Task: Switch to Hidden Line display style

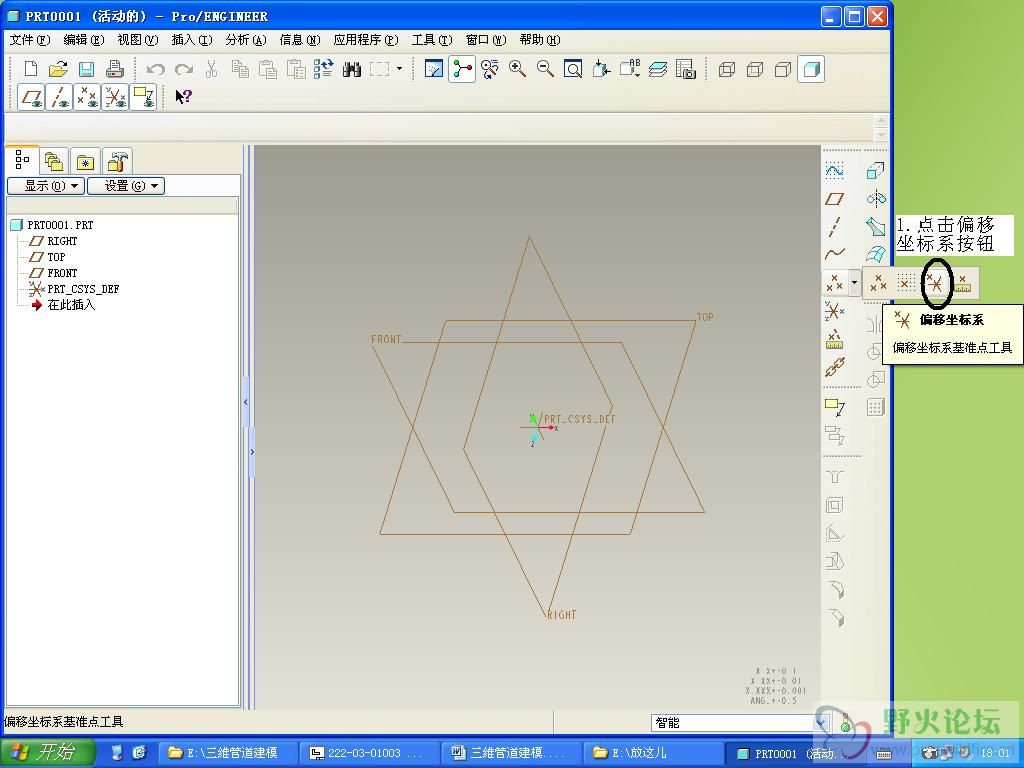Action: [755, 69]
